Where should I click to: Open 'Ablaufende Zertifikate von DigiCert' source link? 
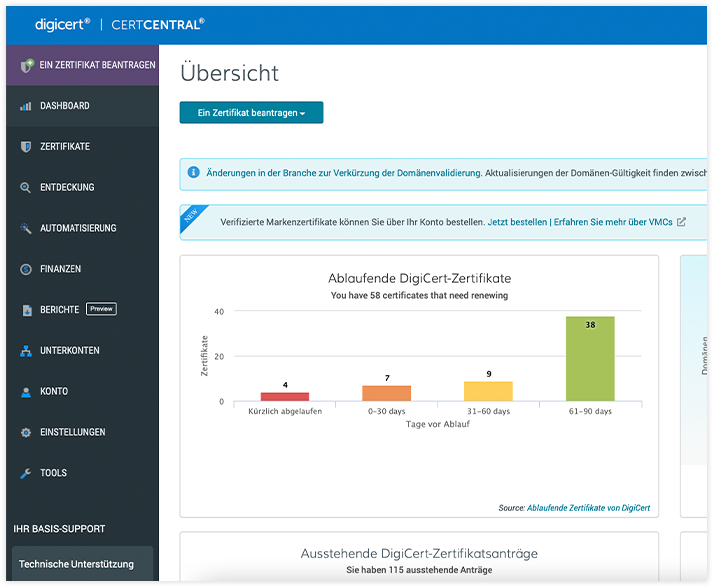588,508
